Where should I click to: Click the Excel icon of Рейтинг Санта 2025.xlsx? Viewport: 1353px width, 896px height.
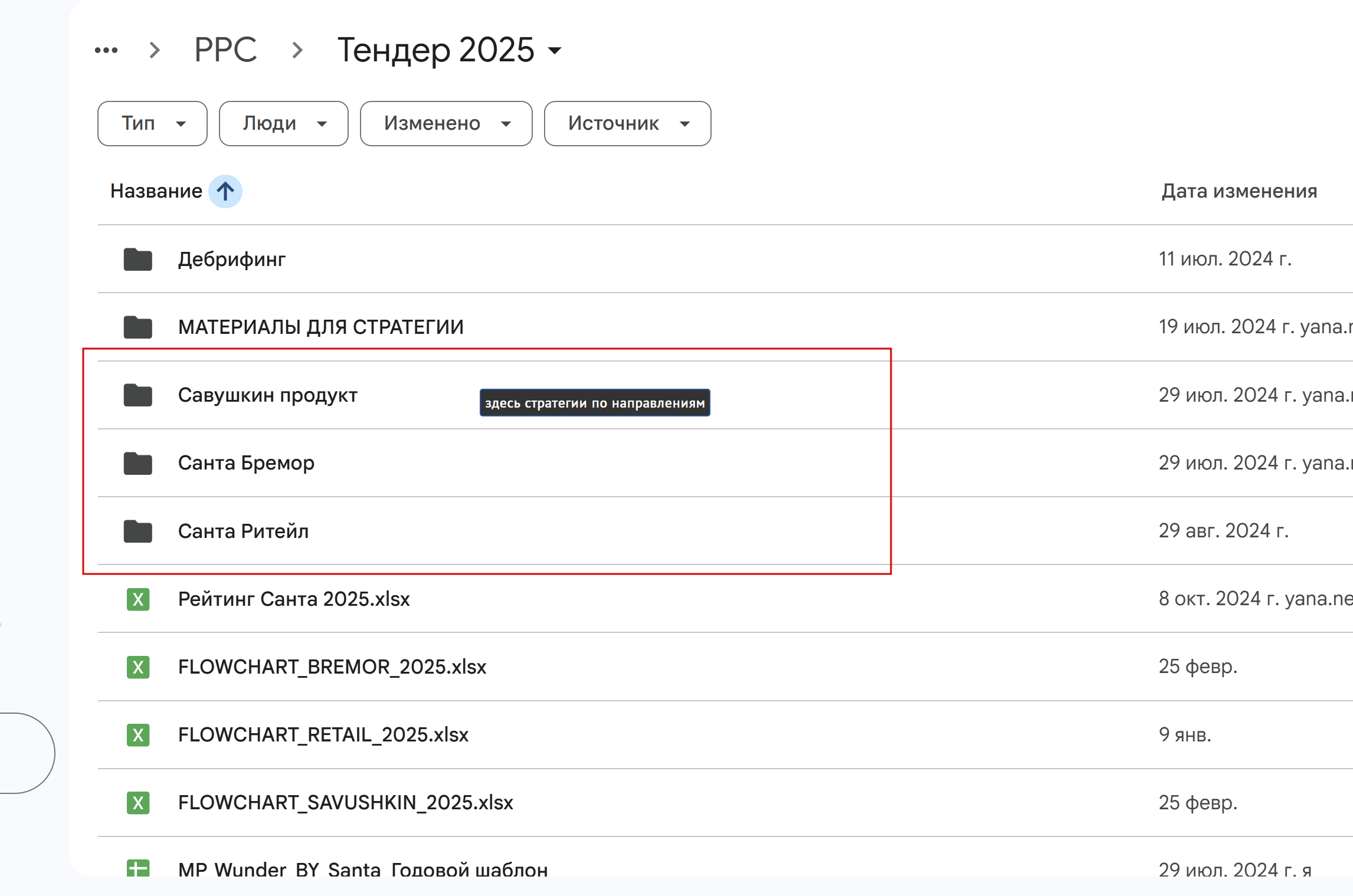tap(138, 599)
